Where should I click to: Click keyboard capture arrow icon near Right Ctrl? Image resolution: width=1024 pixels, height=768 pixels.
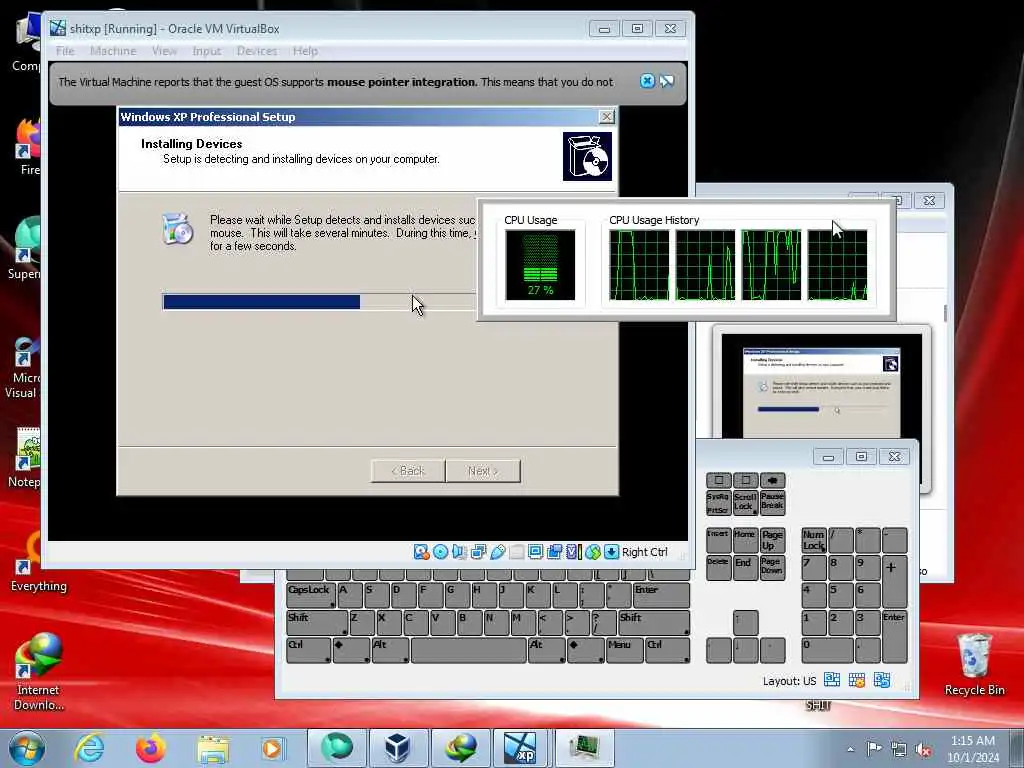[x=611, y=552]
